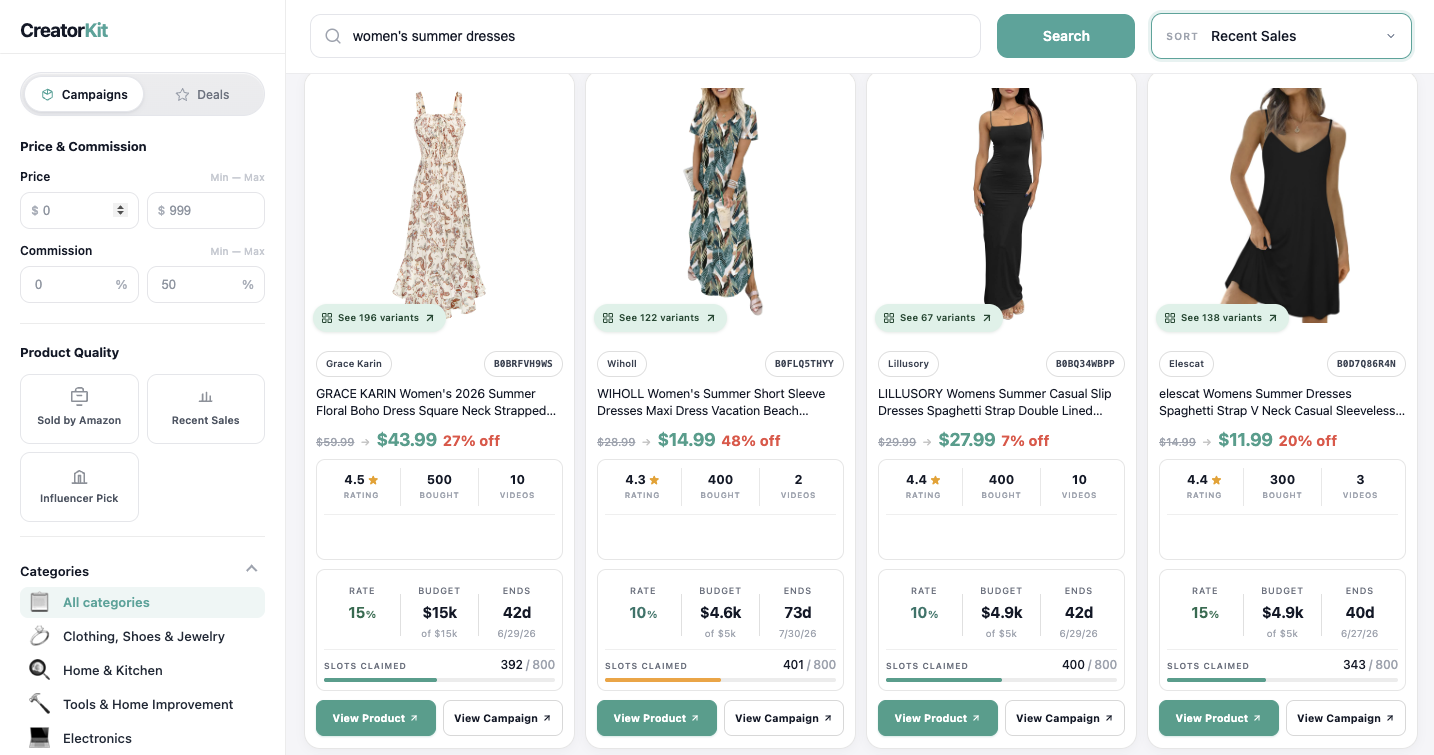
Task: View Campaign for the Wiholl dress
Action: point(784,718)
